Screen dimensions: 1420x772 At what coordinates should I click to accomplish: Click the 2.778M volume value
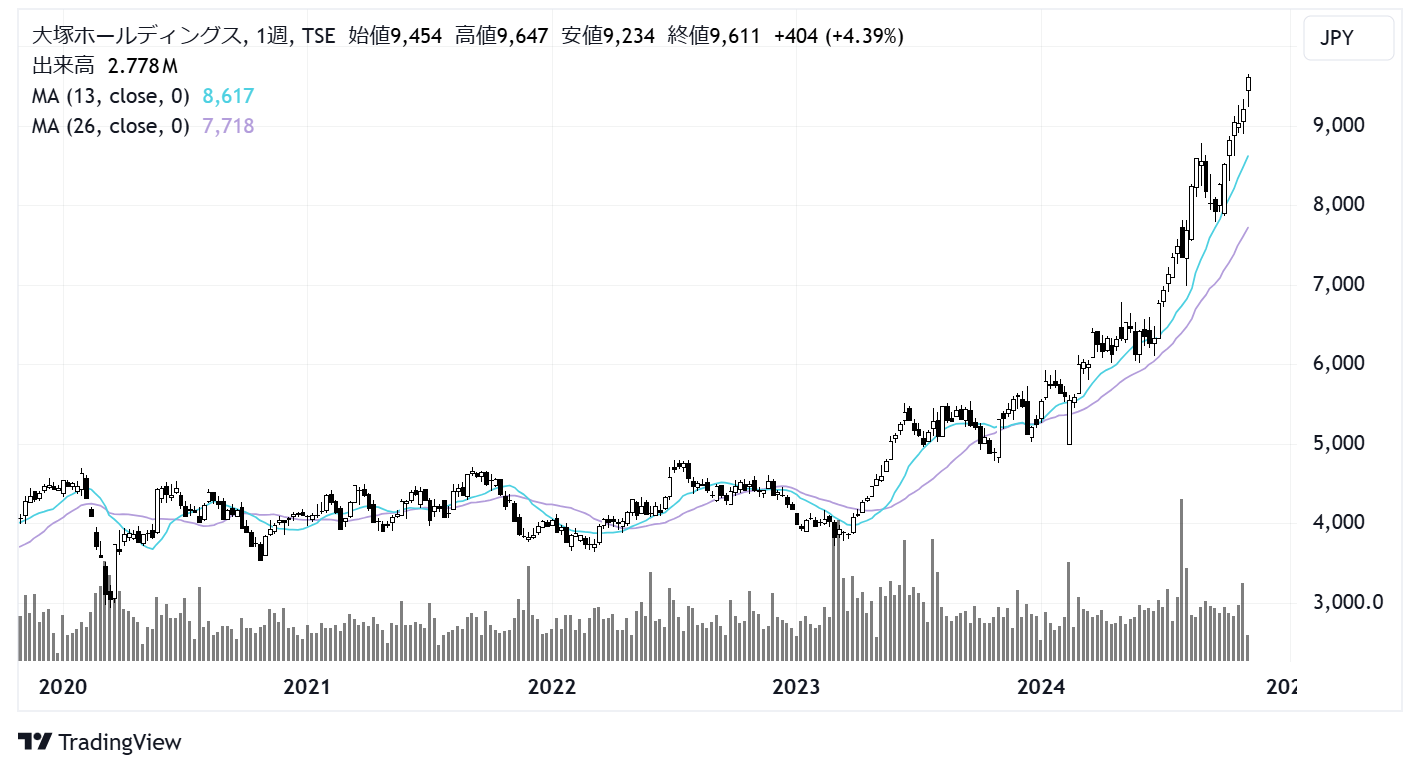click(x=143, y=67)
